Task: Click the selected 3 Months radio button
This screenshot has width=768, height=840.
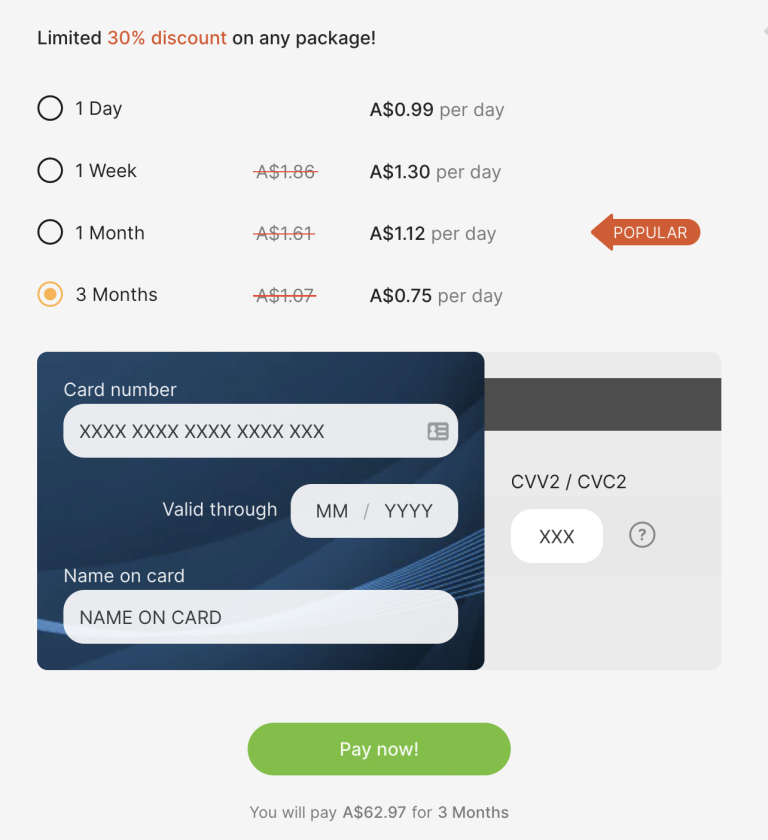Action: pyautogui.click(x=50, y=294)
